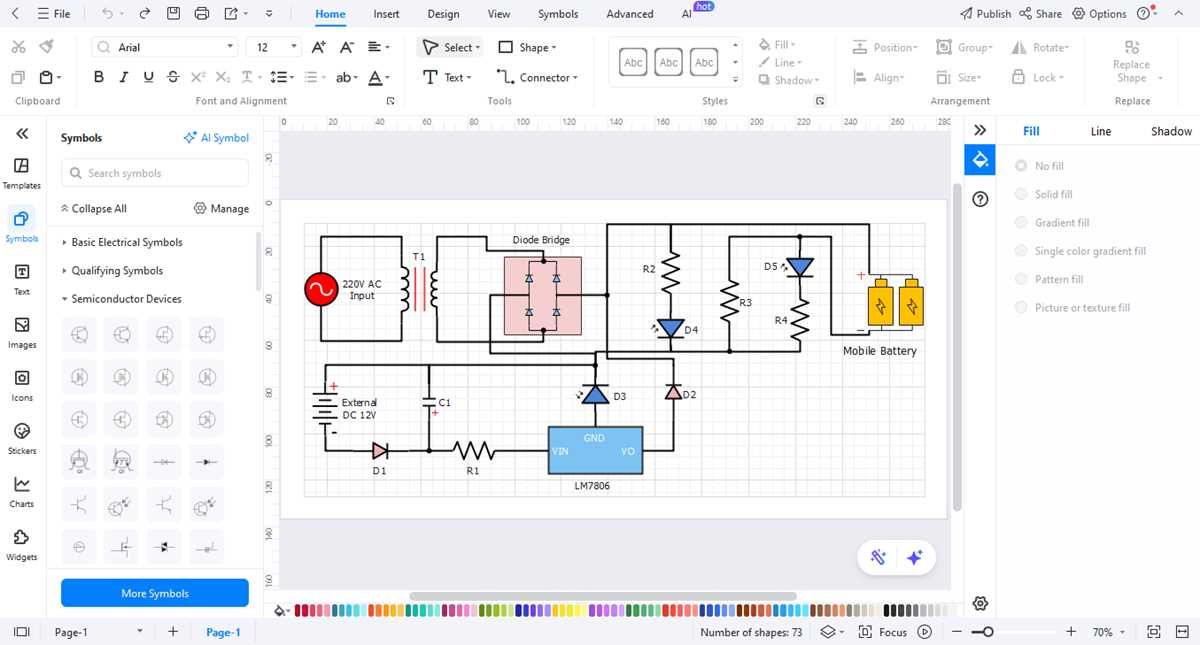Click the help question mark in right panel

(x=980, y=199)
